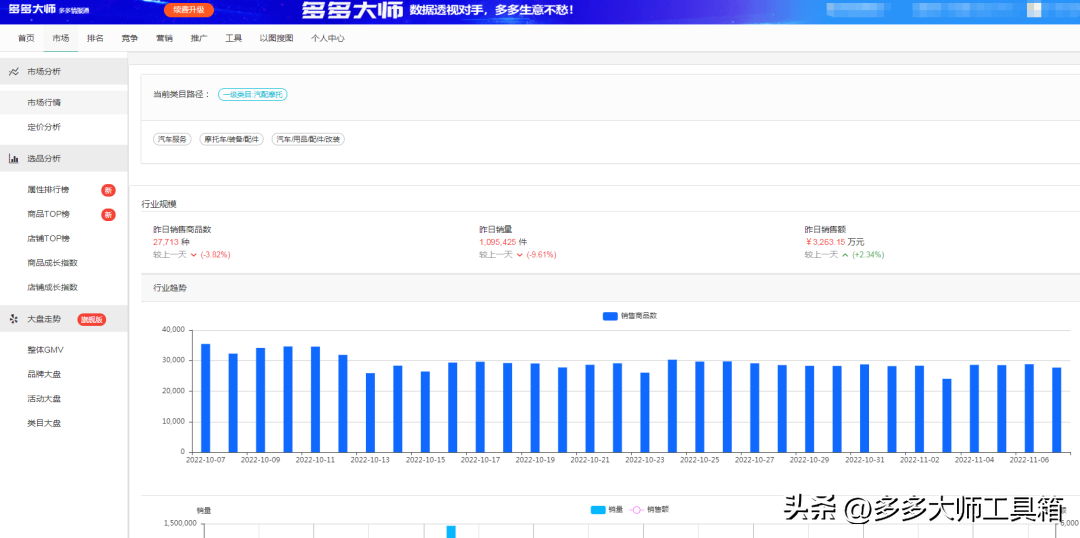Click the (-3.82%) change figure
The width and height of the screenshot is (1080, 538).
point(216,254)
